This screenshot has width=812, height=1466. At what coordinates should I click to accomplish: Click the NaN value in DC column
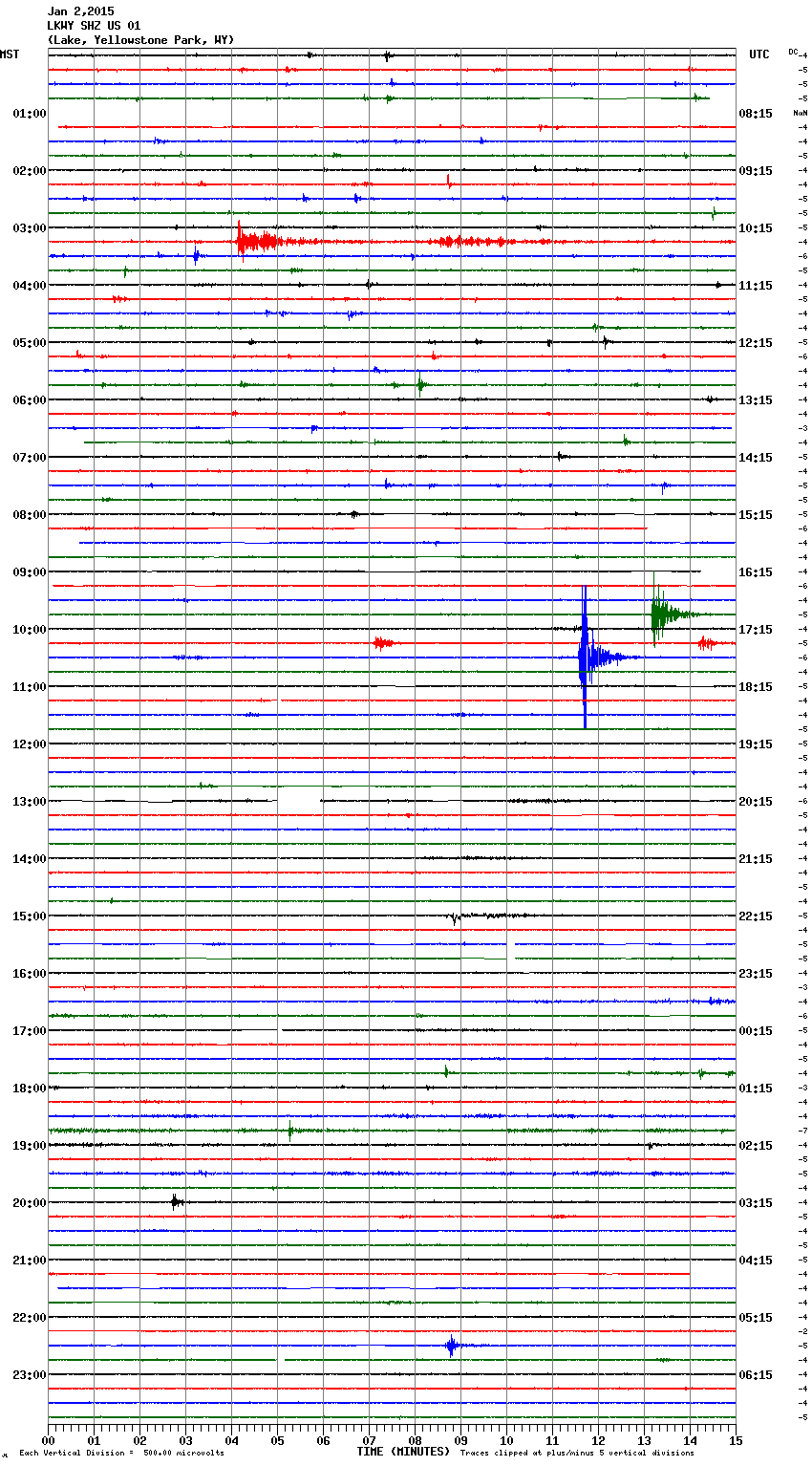[800, 113]
